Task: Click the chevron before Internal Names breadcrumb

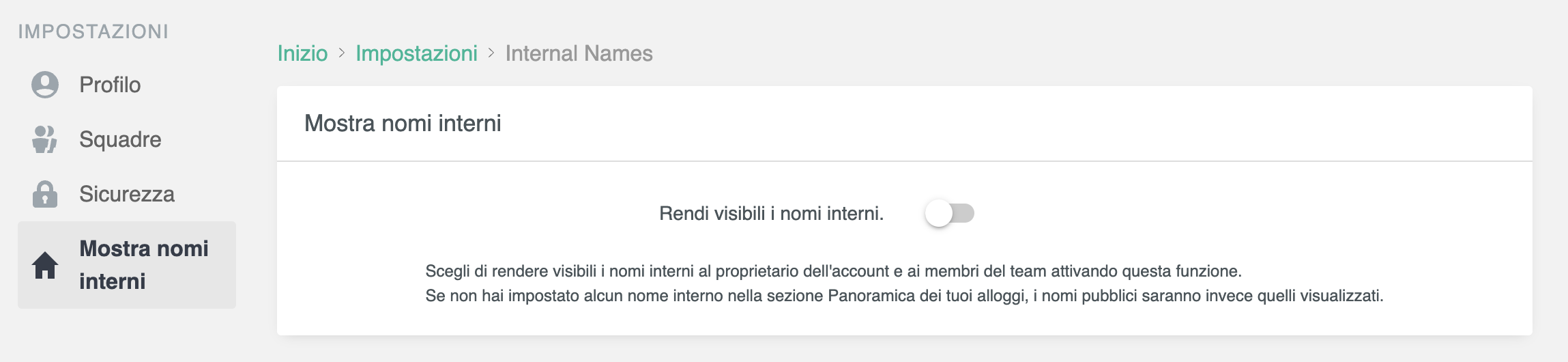Action: pyautogui.click(x=491, y=53)
